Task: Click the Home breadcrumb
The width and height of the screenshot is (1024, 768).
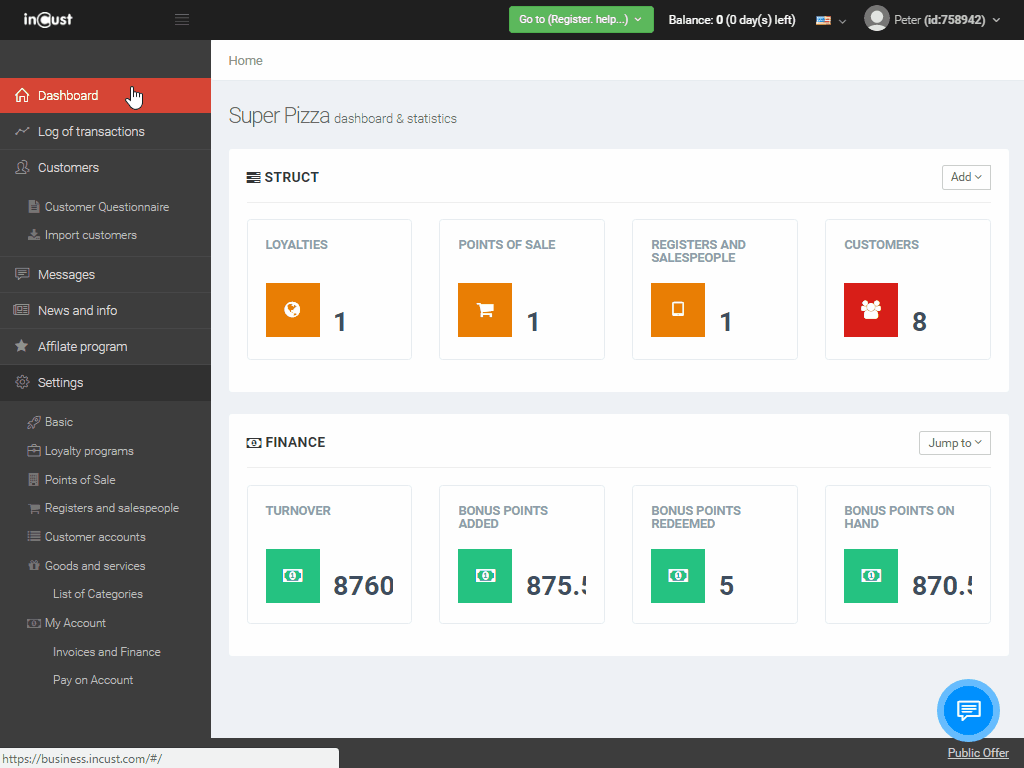Action: pos(245,61)
